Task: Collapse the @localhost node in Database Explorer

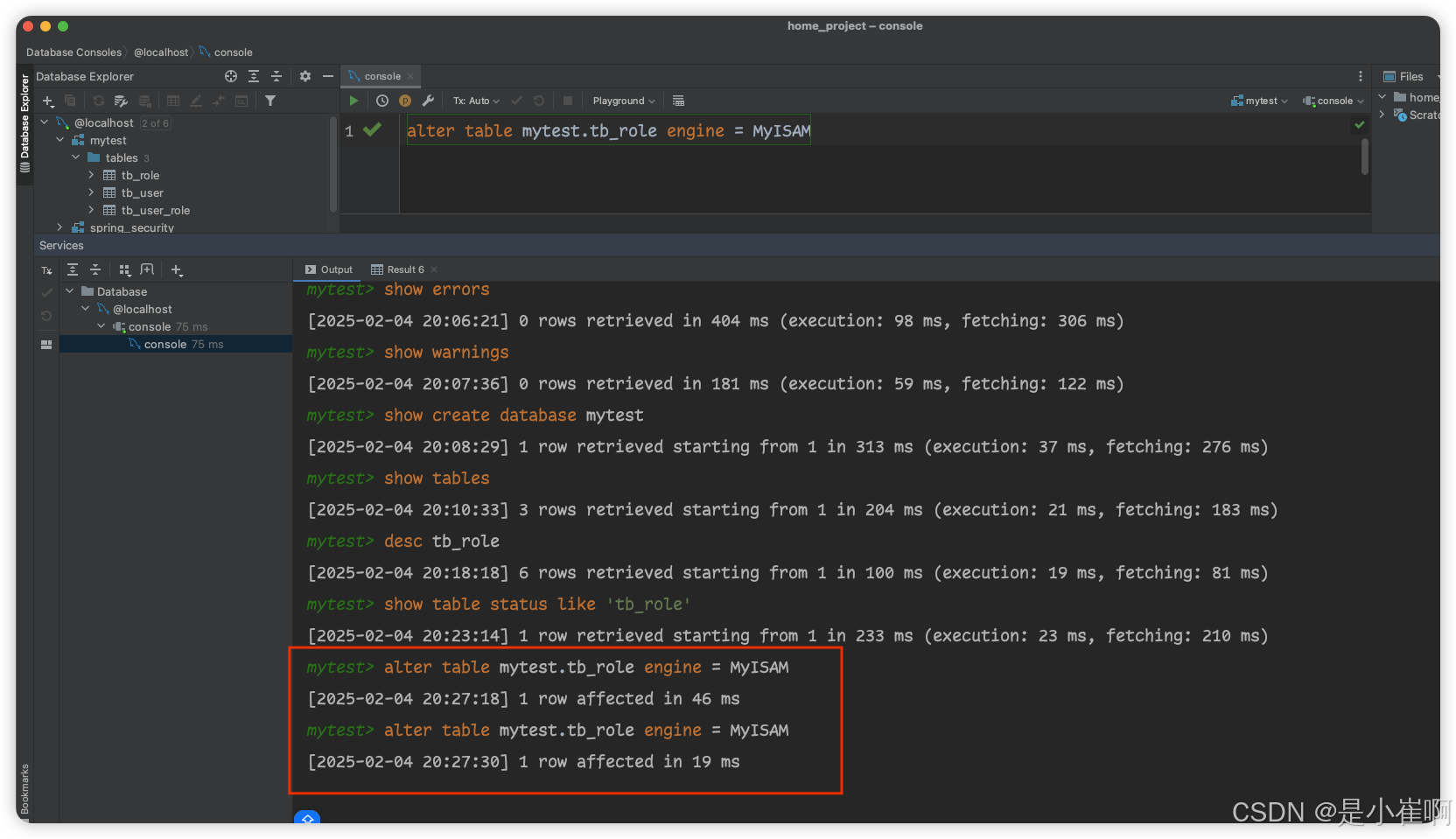Action: point(45,122)
